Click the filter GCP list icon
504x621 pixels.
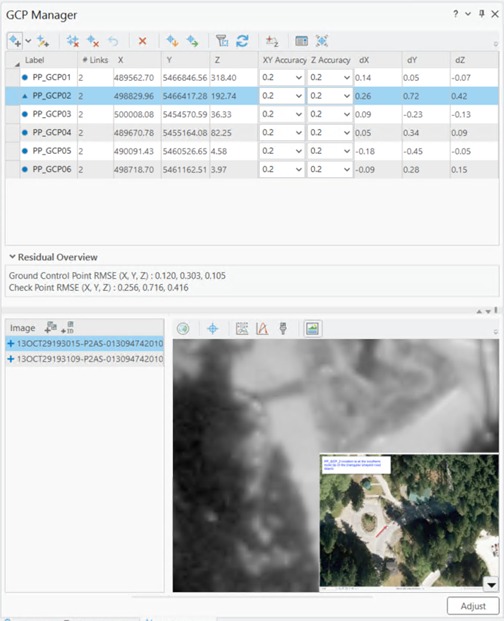pyautogui.click(x=222, y=41)
